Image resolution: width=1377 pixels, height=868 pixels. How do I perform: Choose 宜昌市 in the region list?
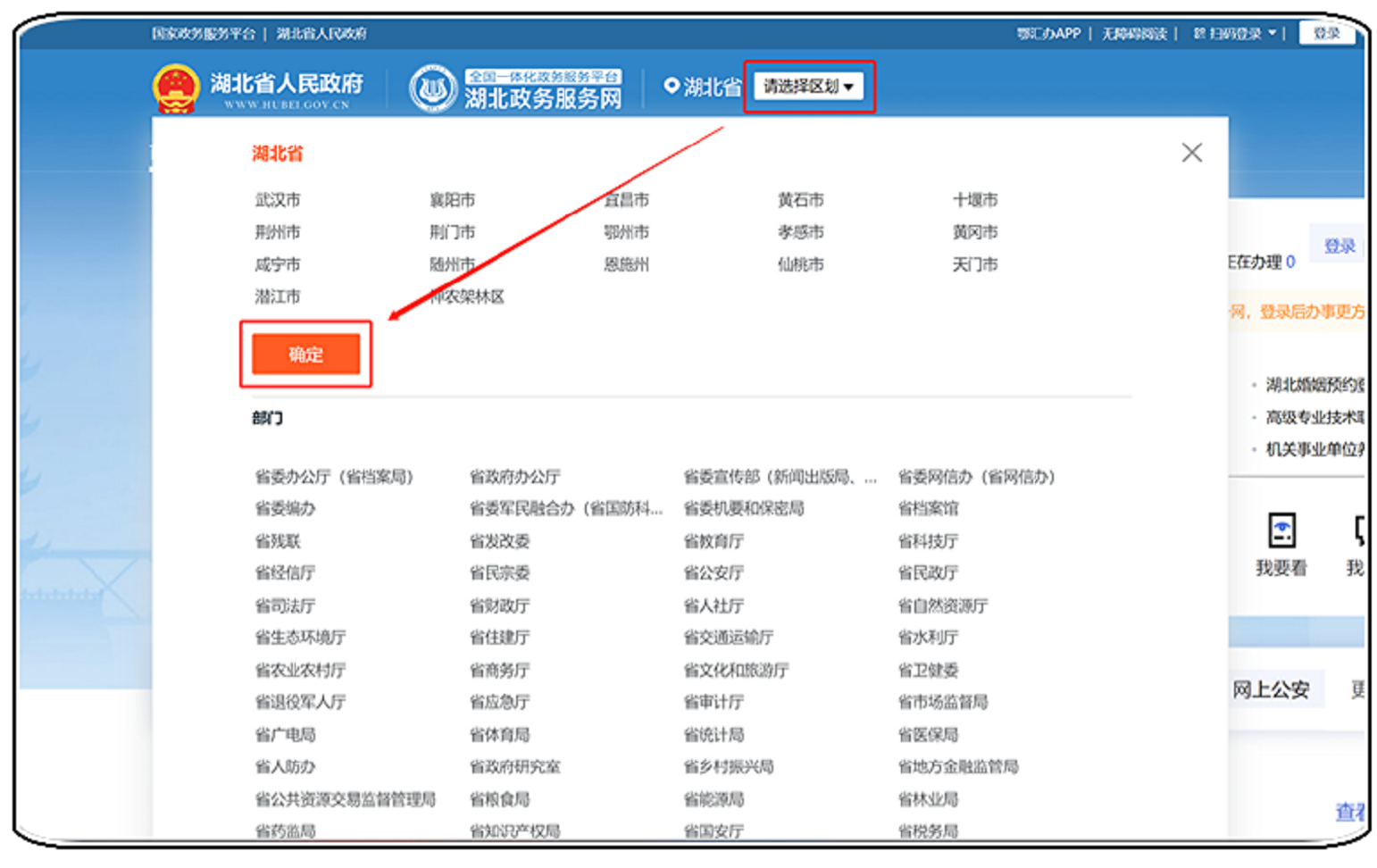pos(626,200)
